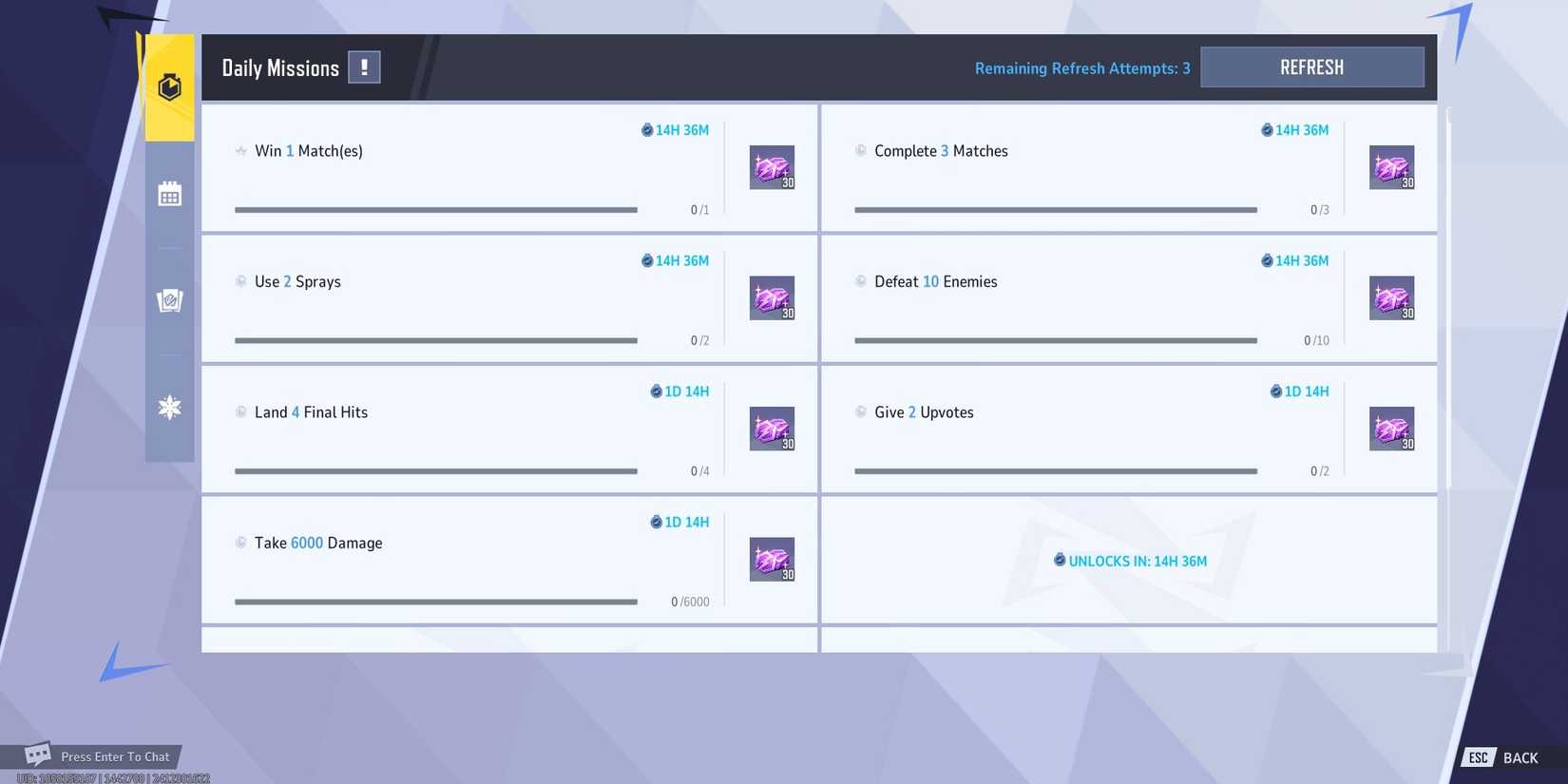Select the Defeat 10 Enemies mission
This screenshot has height=784, width=1568.
click(x=1129, y=298)
